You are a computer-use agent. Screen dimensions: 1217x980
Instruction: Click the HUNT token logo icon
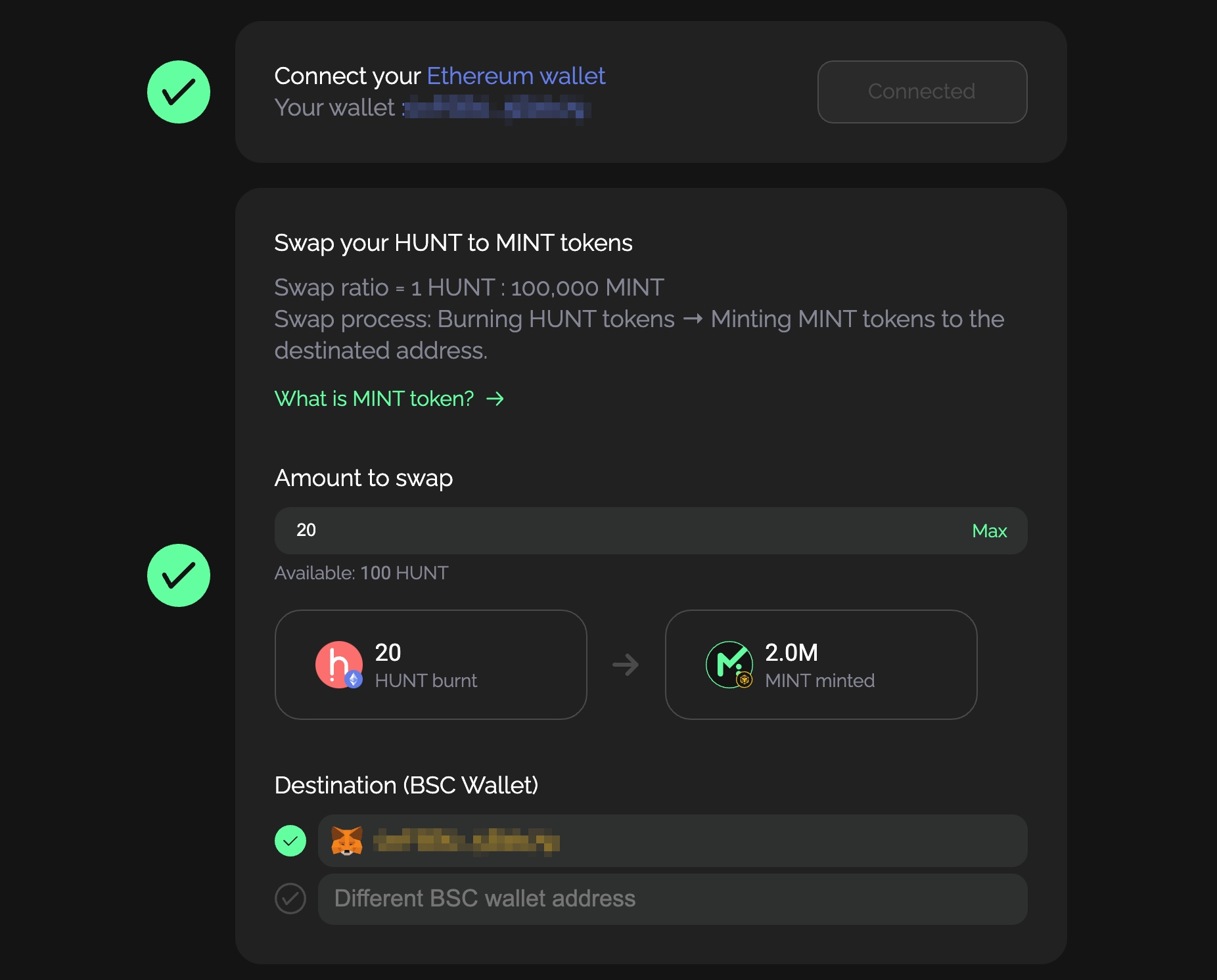[x=338, y=665]
